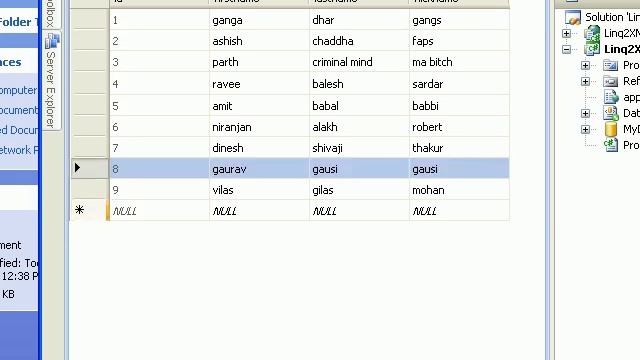Click the 'gausi' lastname cell in row 8
This screenshot has width=640, height=360.
[359, 169]
